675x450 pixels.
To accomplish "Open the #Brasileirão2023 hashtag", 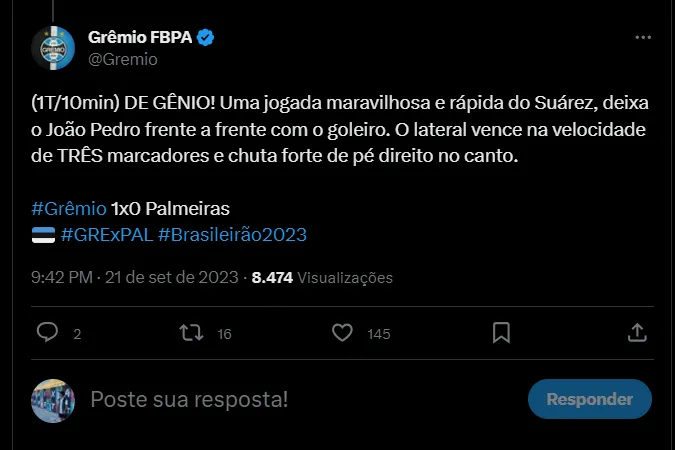I will point(232,234).
